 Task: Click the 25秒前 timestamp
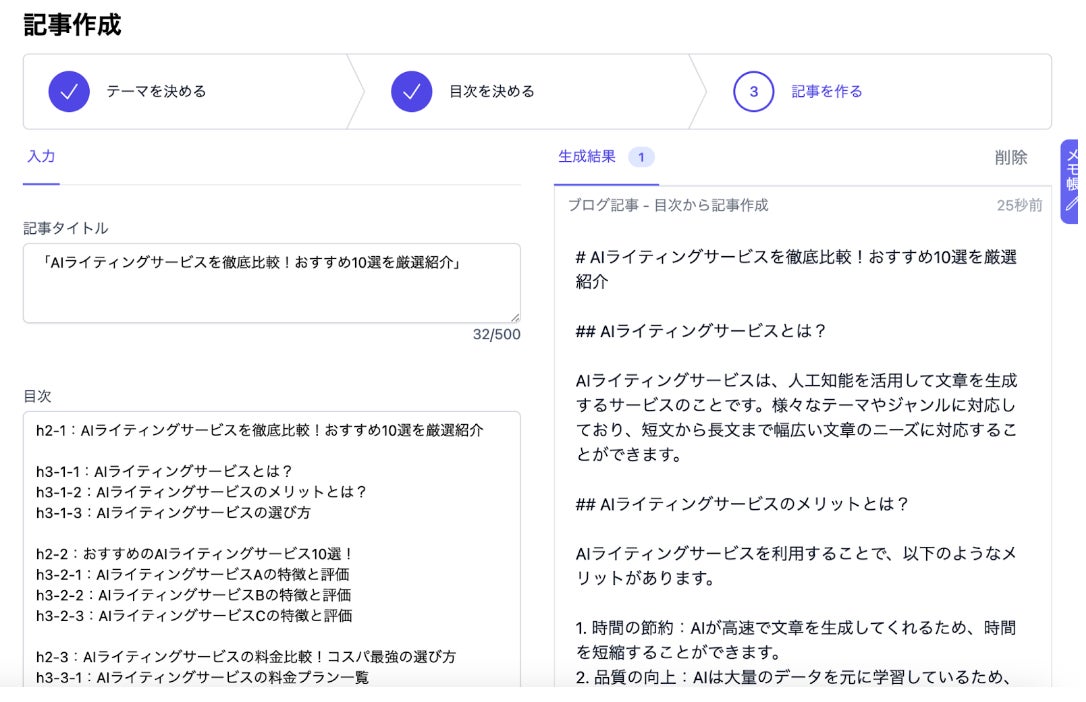1019,206
